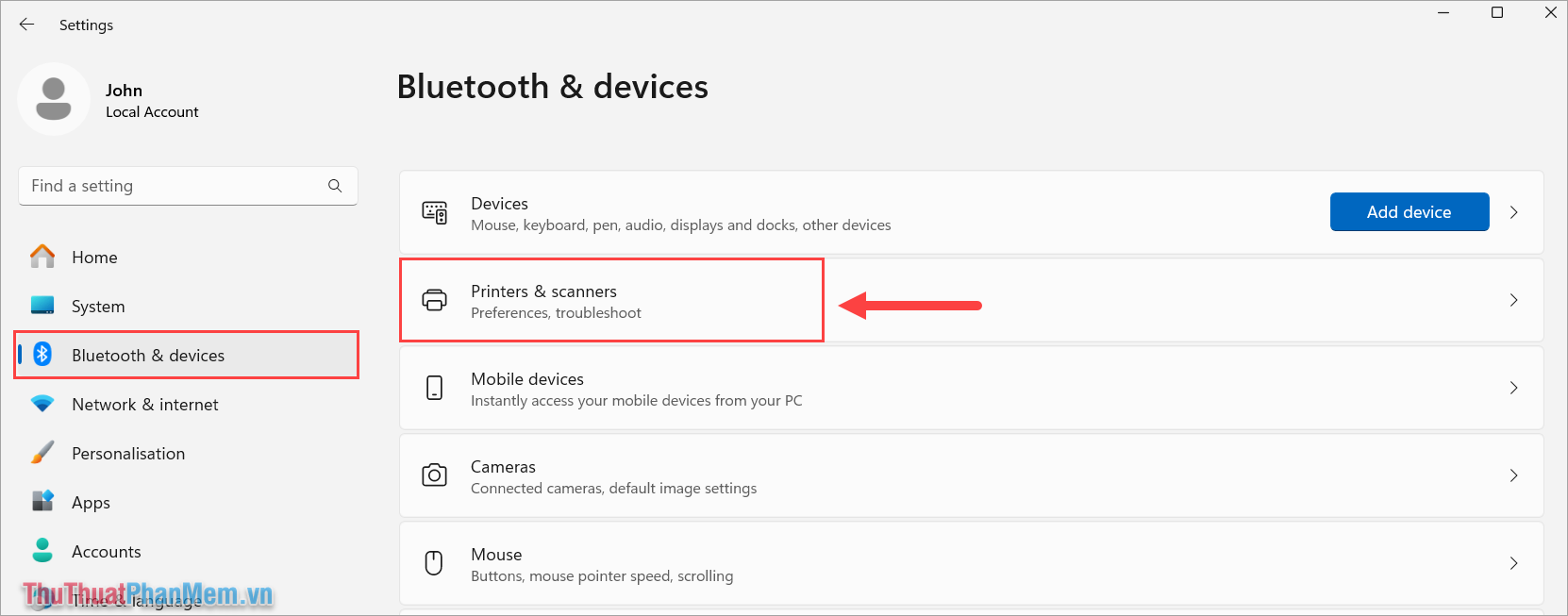This screenshot has width=1568, height=616.
Task: Expand the Mobile devices row chevron
Action: point(1513,388)
